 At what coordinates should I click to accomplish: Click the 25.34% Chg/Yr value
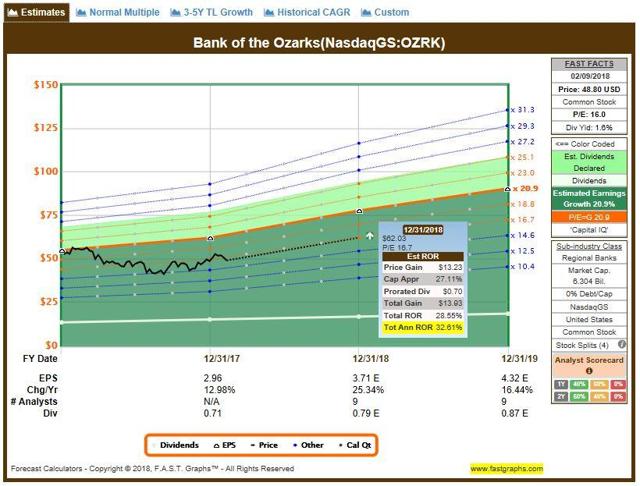(368, 390)
